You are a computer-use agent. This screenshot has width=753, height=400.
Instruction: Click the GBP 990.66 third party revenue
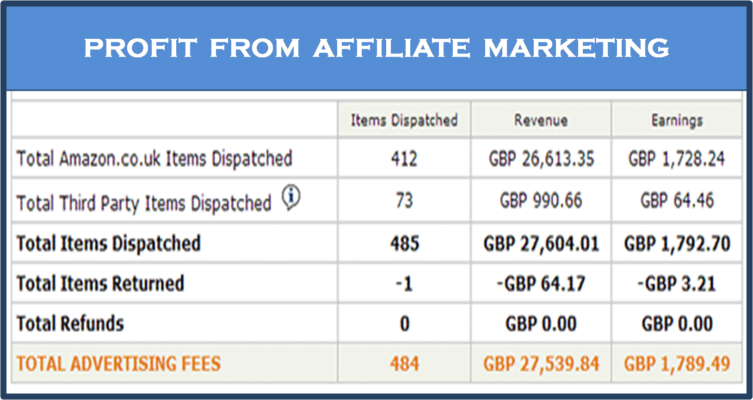point(541,201)
